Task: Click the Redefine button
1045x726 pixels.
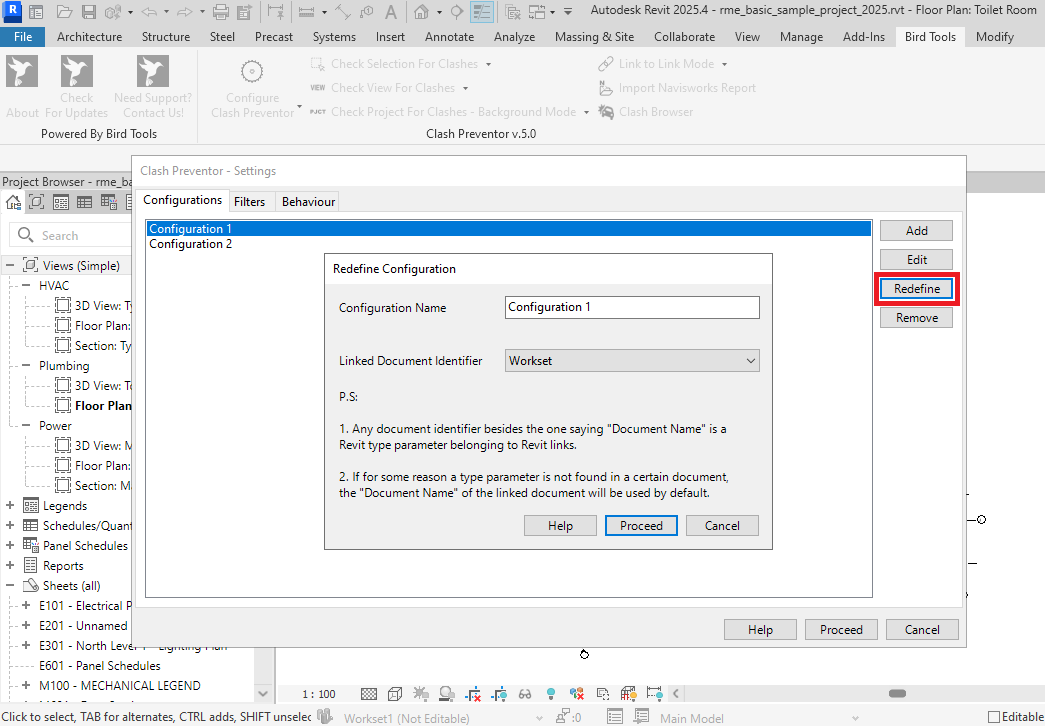Action: click(916, 289)
